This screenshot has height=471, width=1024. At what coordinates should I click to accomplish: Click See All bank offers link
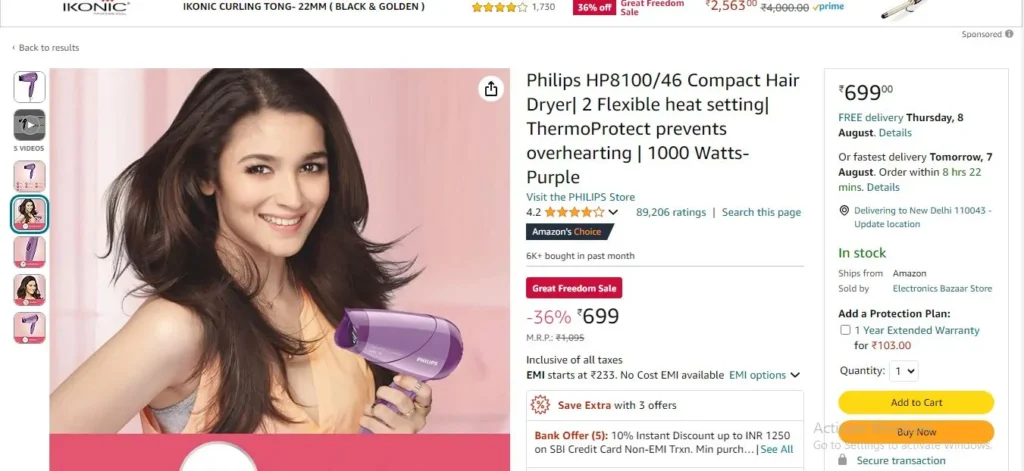click(x=776, y=449)
